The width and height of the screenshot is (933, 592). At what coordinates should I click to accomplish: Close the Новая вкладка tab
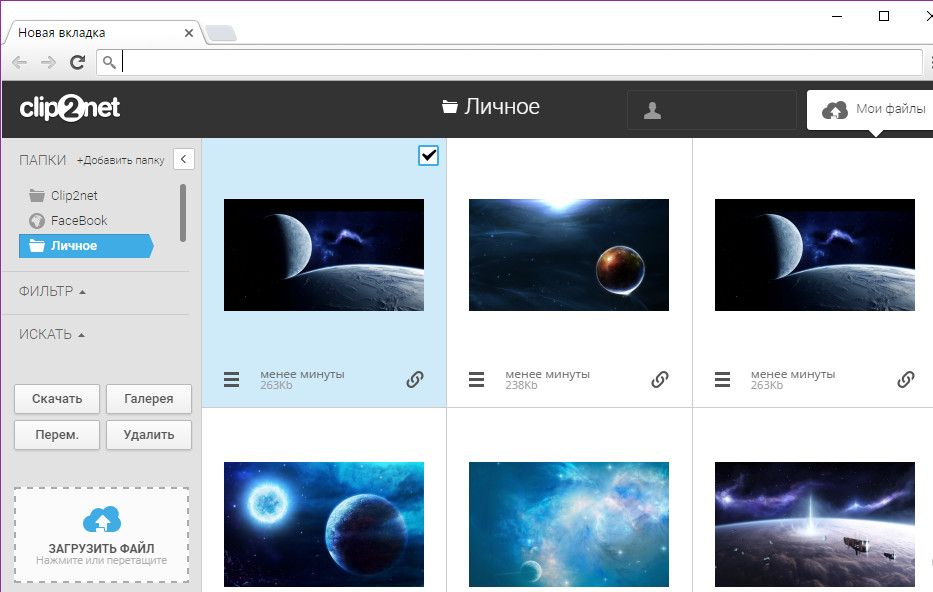tap(189, 33)
